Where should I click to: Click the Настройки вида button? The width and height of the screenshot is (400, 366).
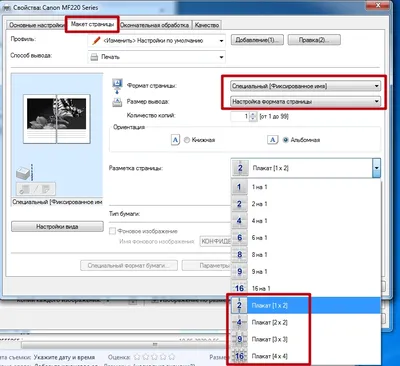(57, 227)
